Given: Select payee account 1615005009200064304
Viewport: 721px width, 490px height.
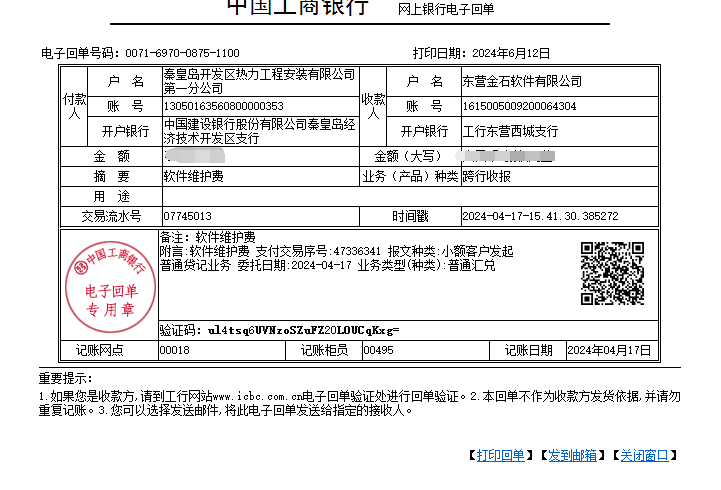Looking at the screenshot, I should pos(519,106).
